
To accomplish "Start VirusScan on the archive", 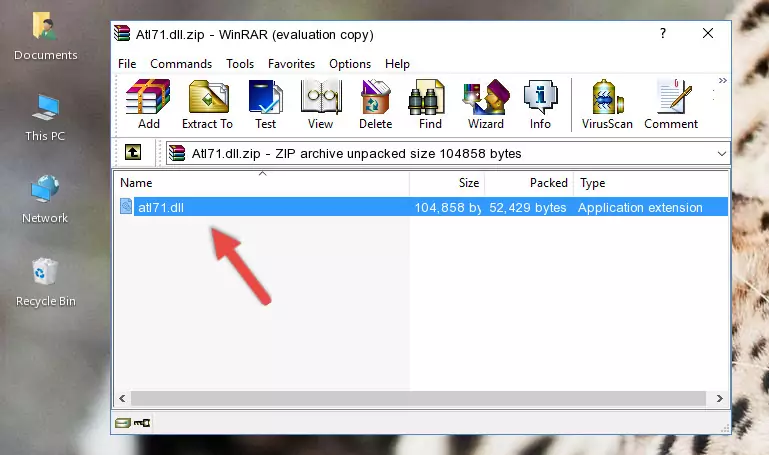I will [607, 104].
